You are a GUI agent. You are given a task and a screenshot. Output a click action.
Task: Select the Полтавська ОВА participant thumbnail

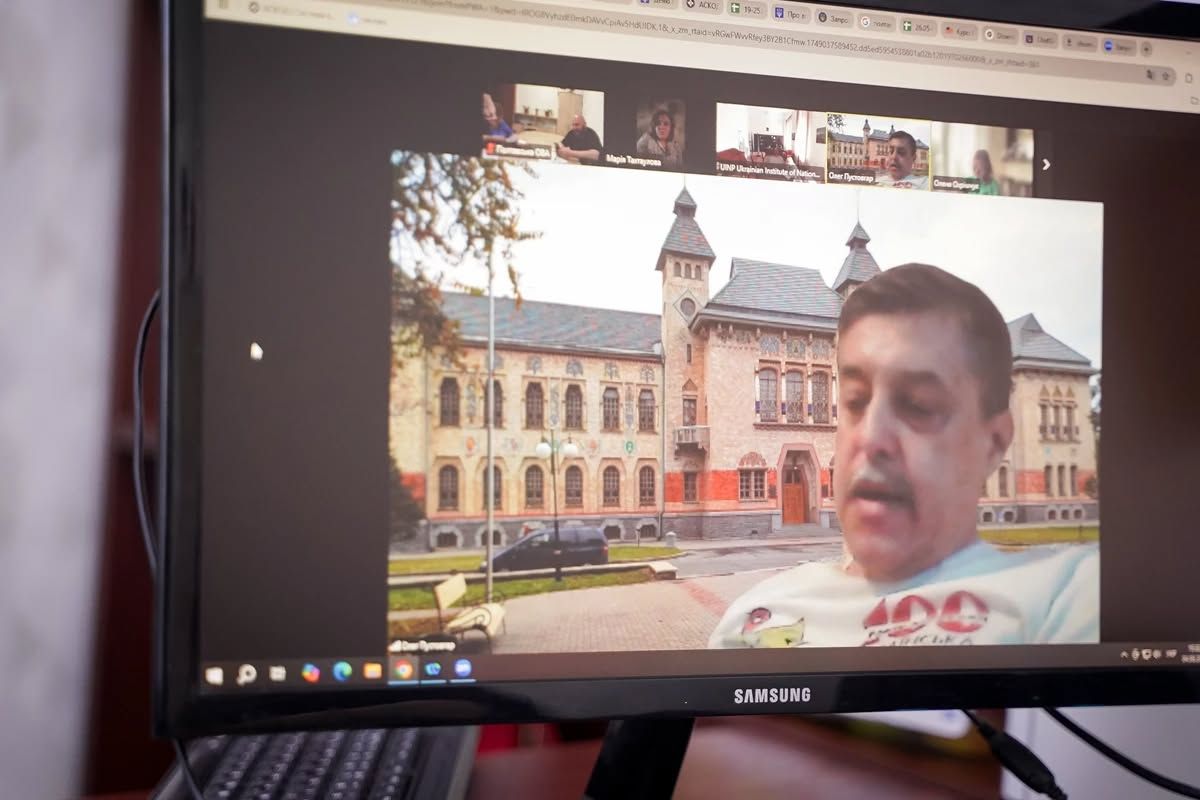coord(544,122)
